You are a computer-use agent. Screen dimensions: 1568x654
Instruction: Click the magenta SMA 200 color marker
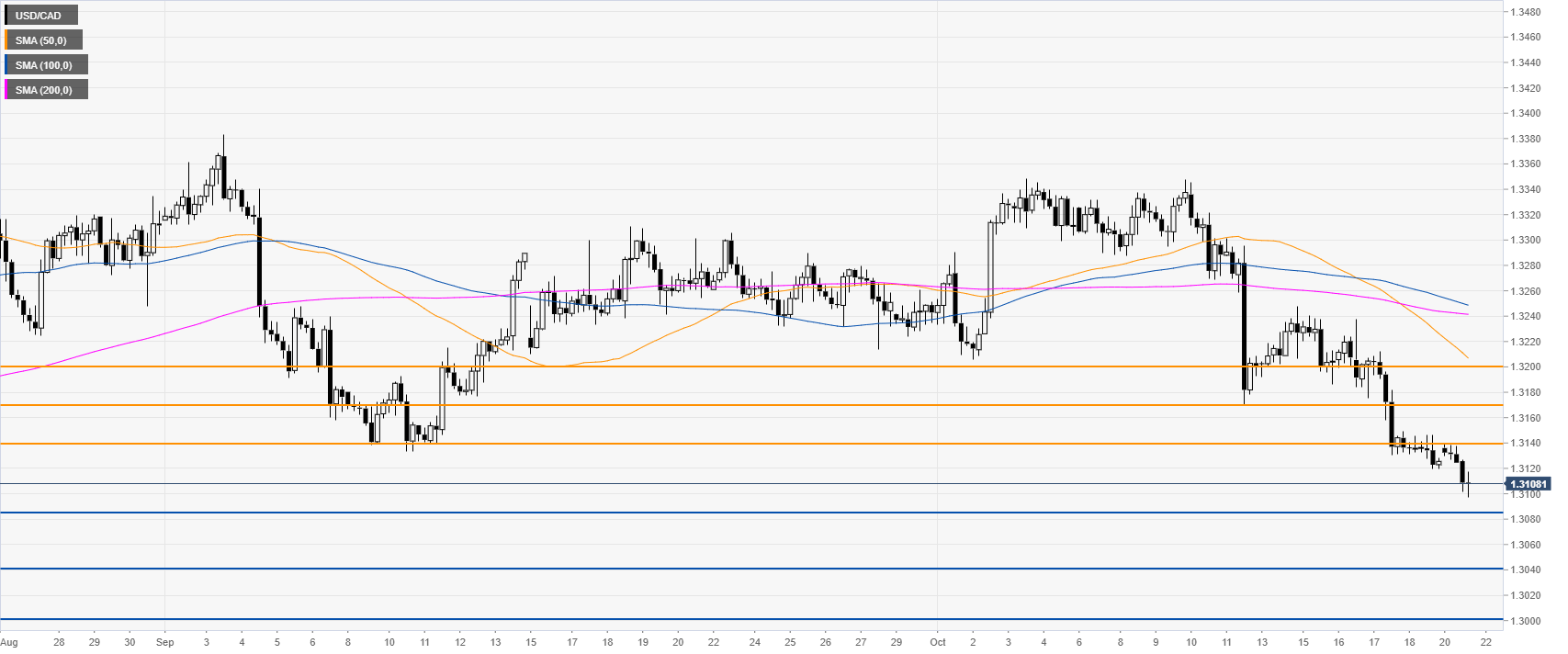6,90
